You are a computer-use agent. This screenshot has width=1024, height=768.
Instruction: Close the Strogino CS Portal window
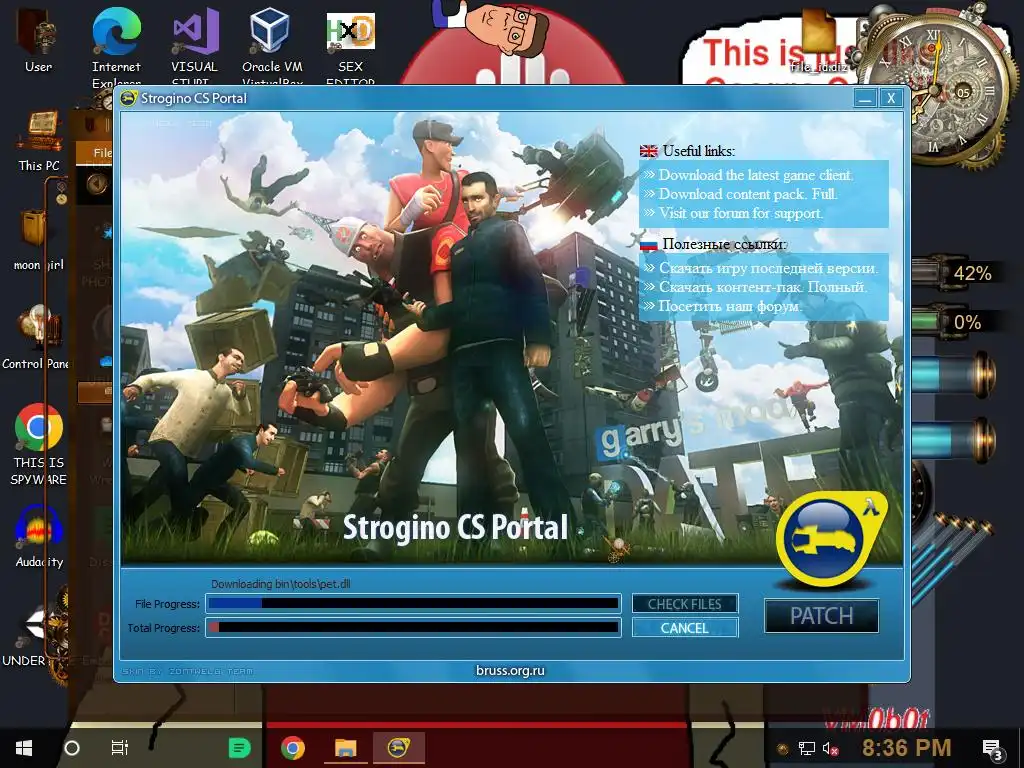(x=891, y=99)
